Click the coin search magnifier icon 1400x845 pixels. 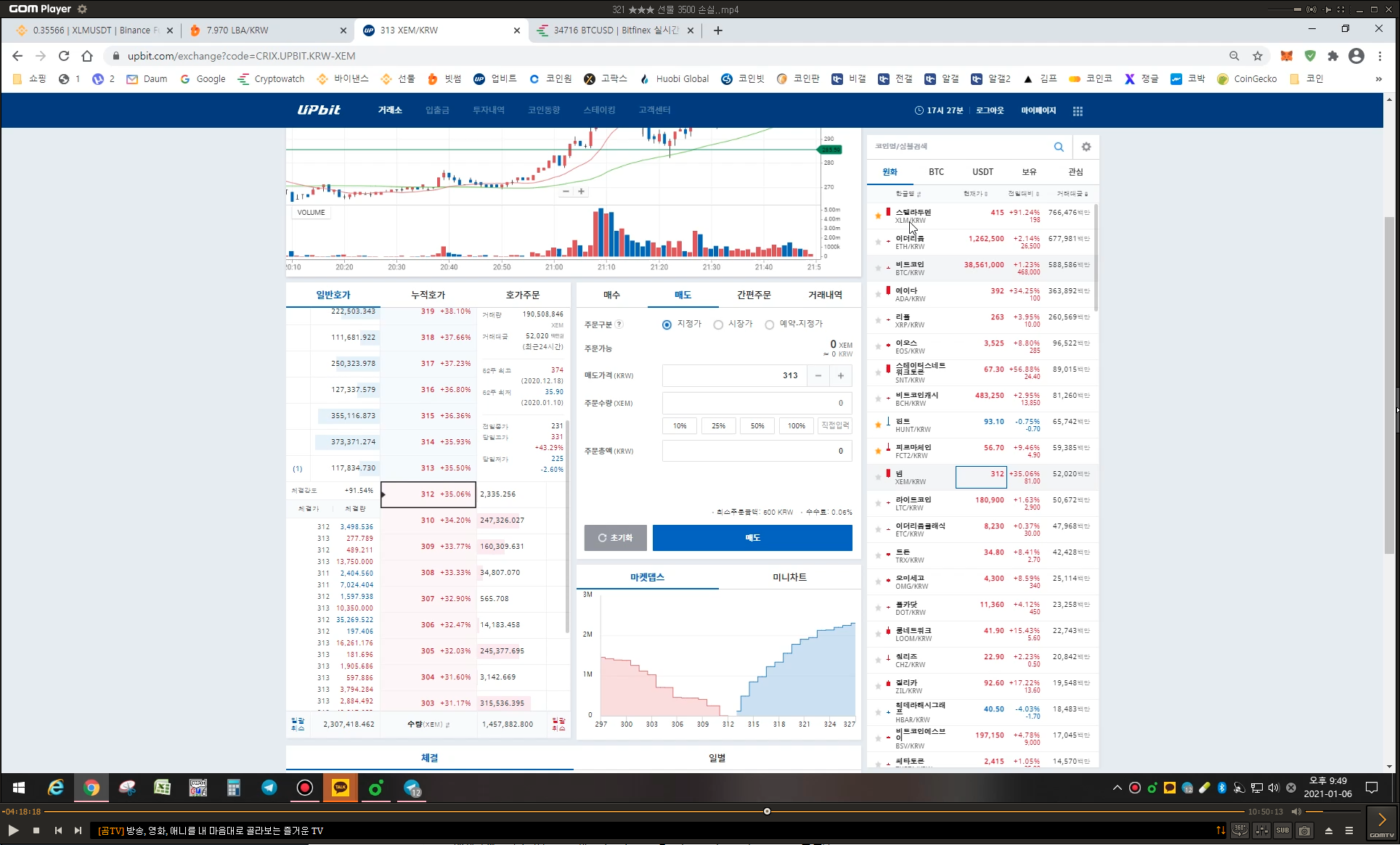click(1059, 147)
